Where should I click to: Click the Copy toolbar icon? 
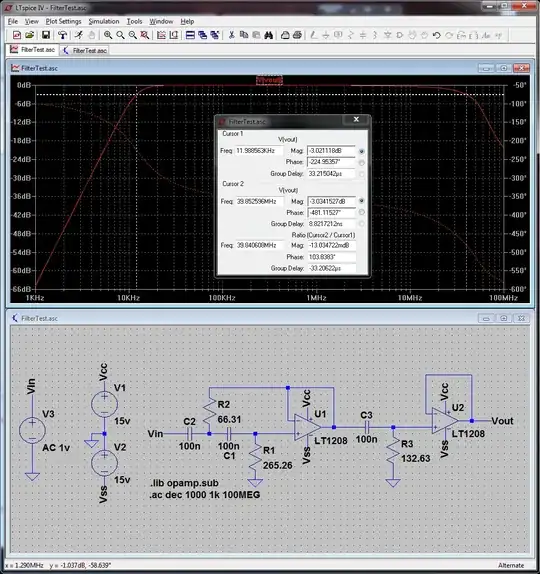(x=244, y=35)
